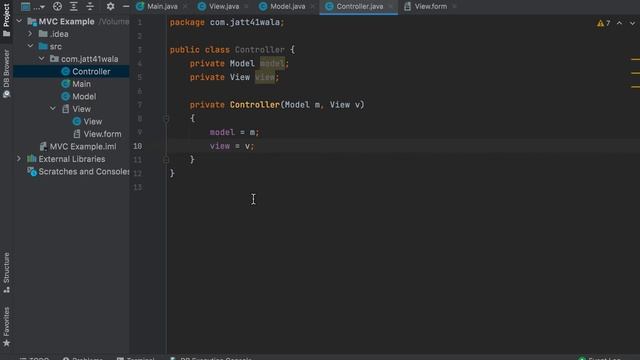Click the highlighted view field name
The height and width of the screenshot is (360, 640).
tap(265, 77)
